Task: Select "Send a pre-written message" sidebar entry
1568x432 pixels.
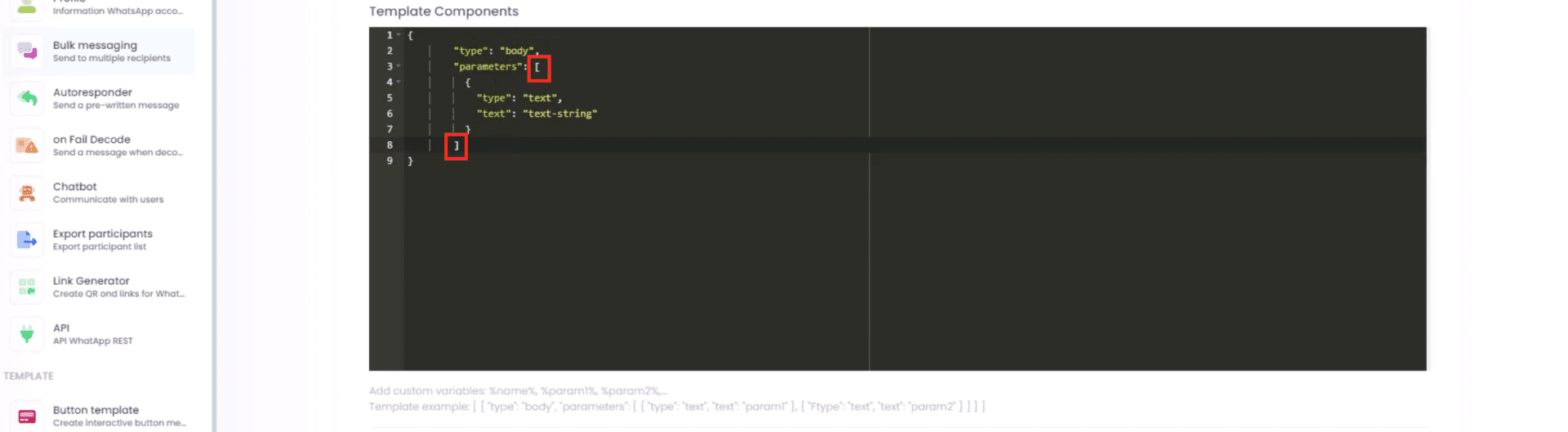Action: pos(115,105)
